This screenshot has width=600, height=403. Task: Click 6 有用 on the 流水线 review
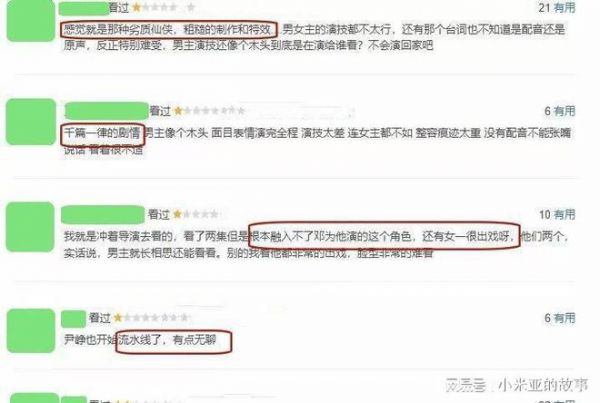pos(560,317)
